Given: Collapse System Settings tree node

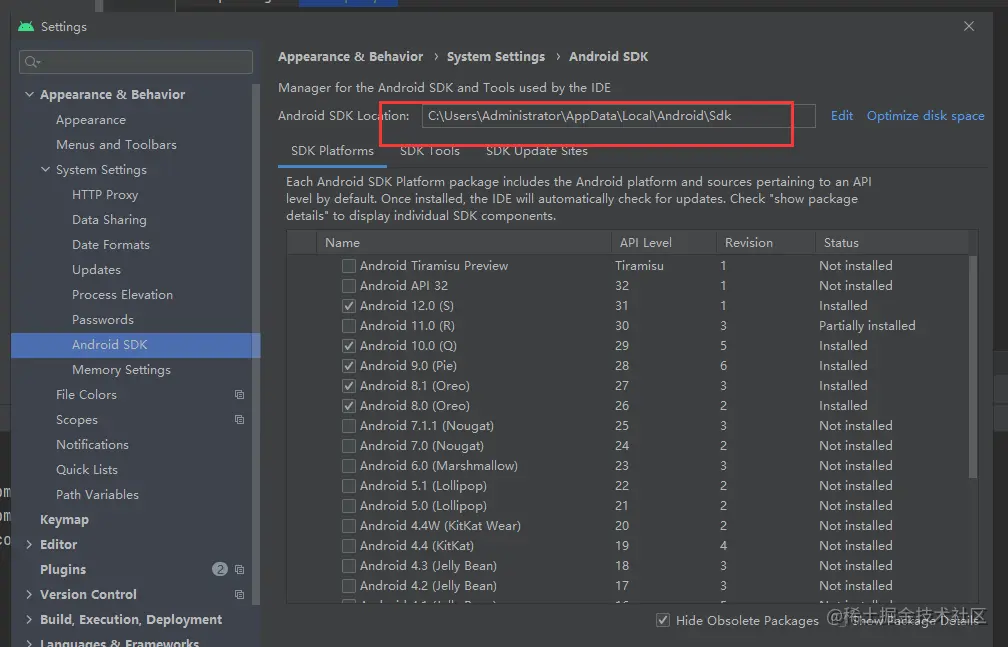Looking at the screenshot, I should point(45,170).
